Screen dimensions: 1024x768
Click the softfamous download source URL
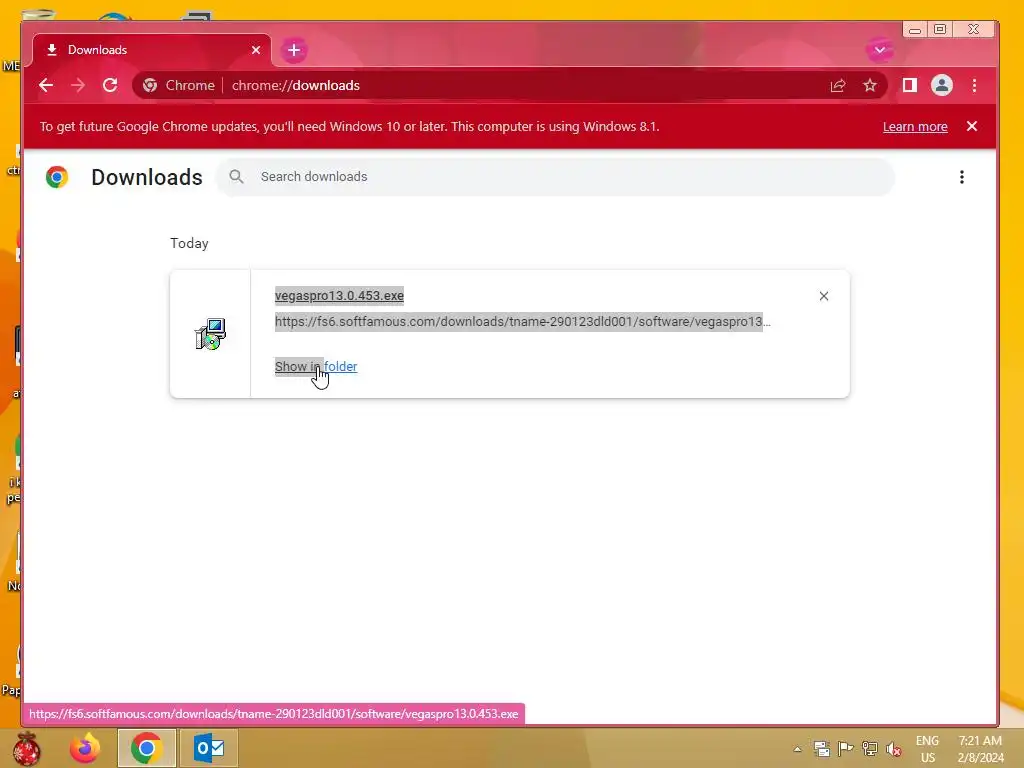(x=522, y=321)
